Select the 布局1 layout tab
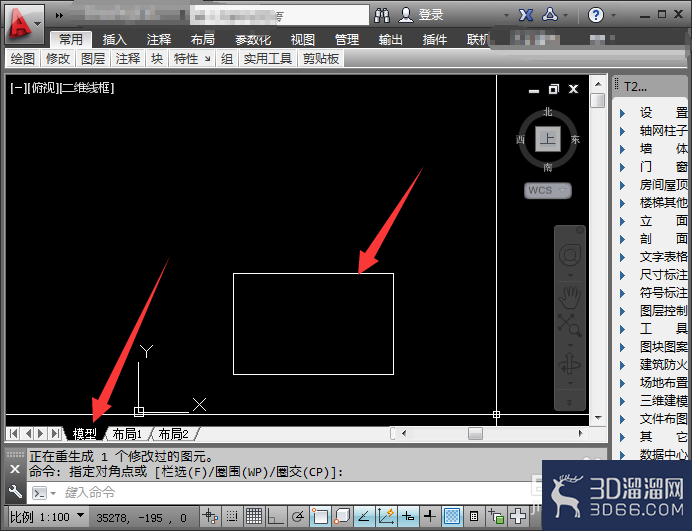 [127, 433]
